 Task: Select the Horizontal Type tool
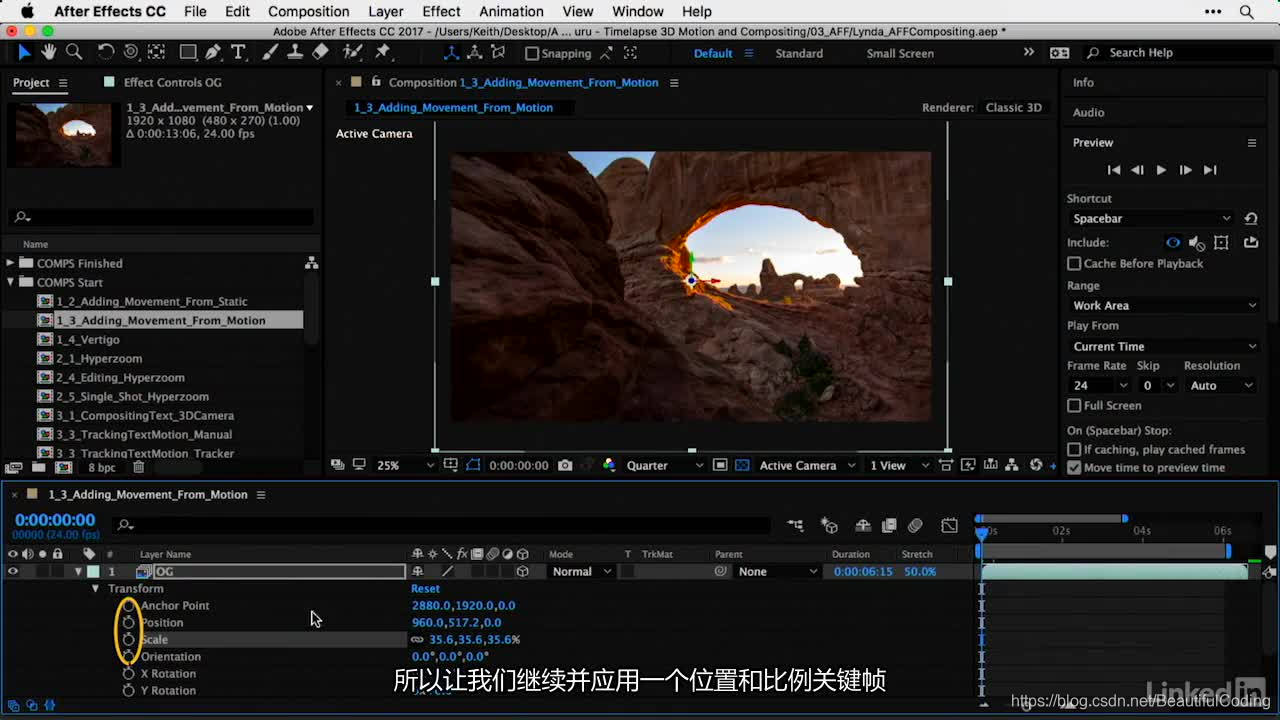coord(238,52)
